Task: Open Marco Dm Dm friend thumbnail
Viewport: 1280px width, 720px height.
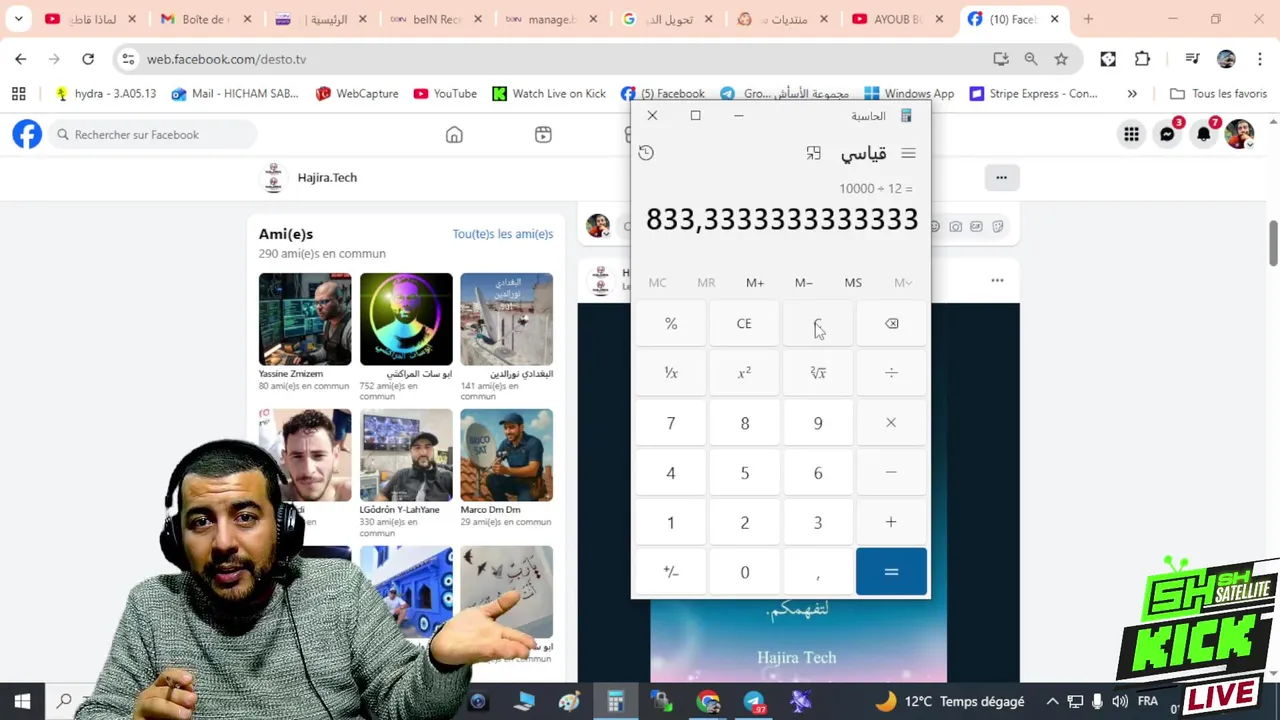Action: pos(506,455)
